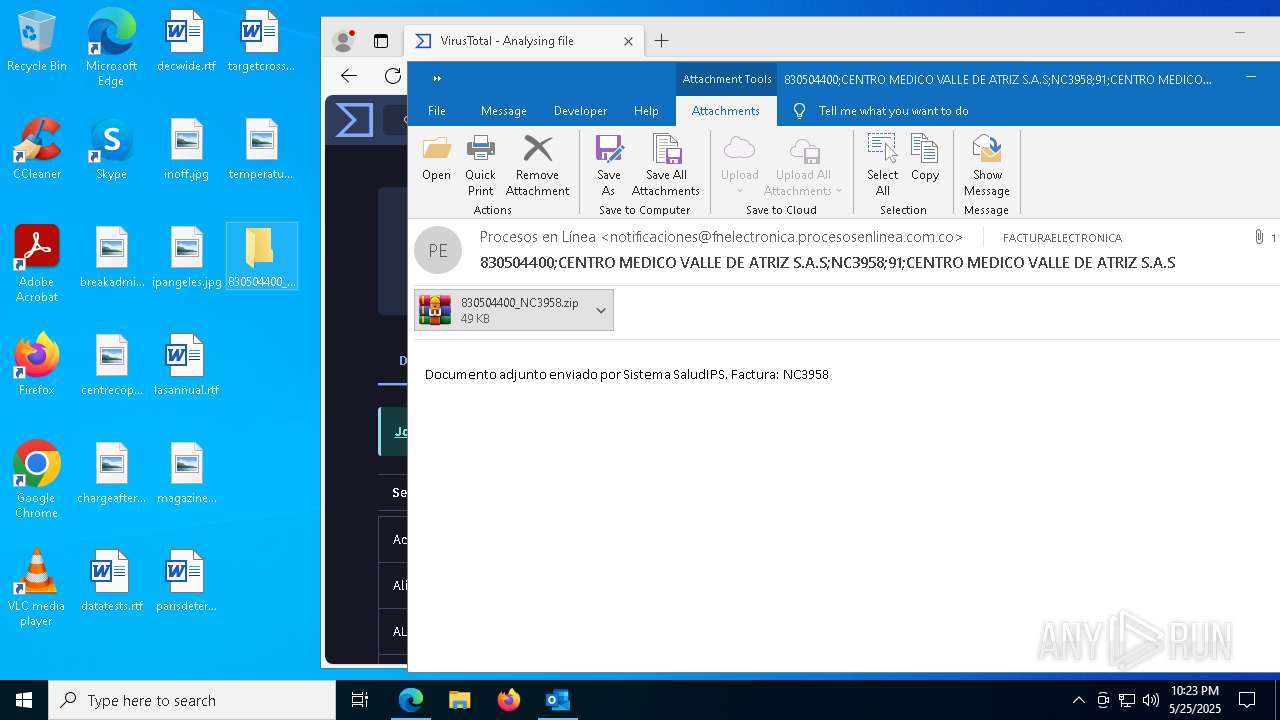Copy the attachment with Copy icon

tap(925, 160)
